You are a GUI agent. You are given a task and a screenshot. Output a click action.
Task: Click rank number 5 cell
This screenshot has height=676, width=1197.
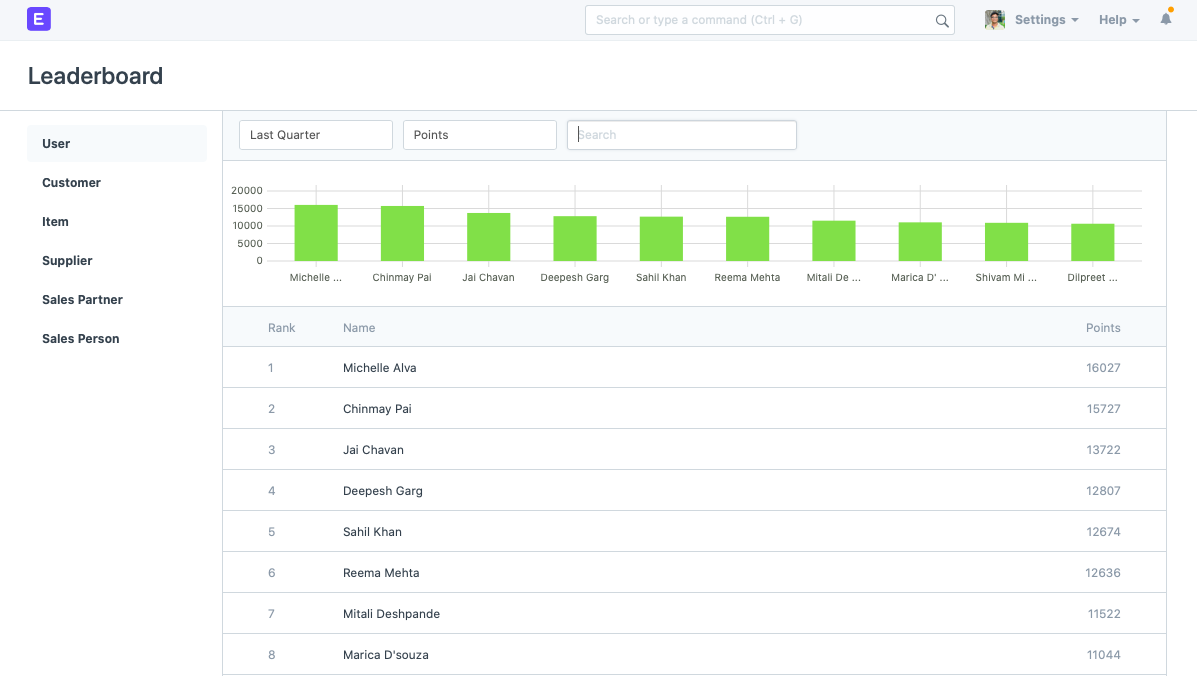(271, 532)
